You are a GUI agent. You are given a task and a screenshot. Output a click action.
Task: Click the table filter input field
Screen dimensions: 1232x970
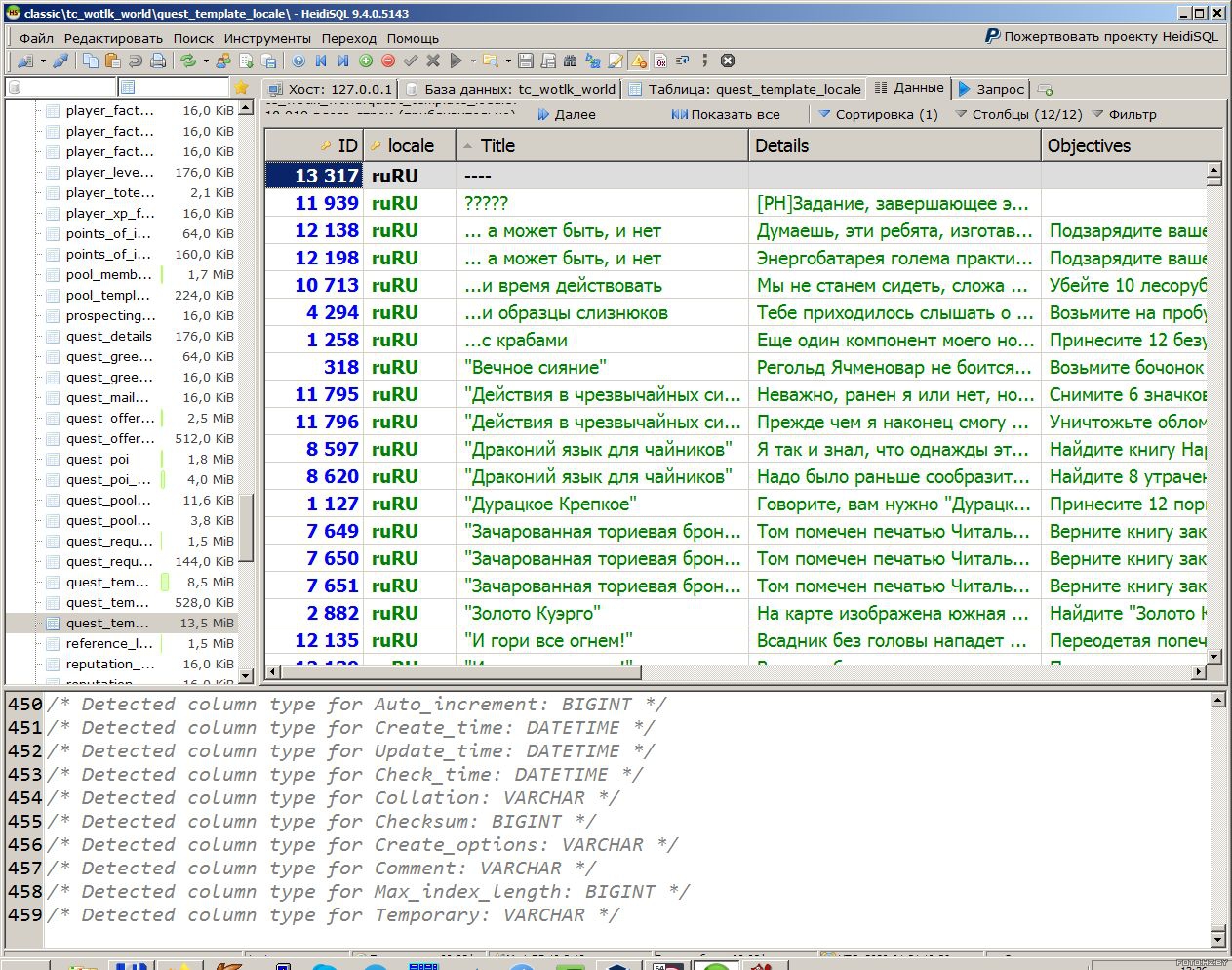tap(174, 88)
